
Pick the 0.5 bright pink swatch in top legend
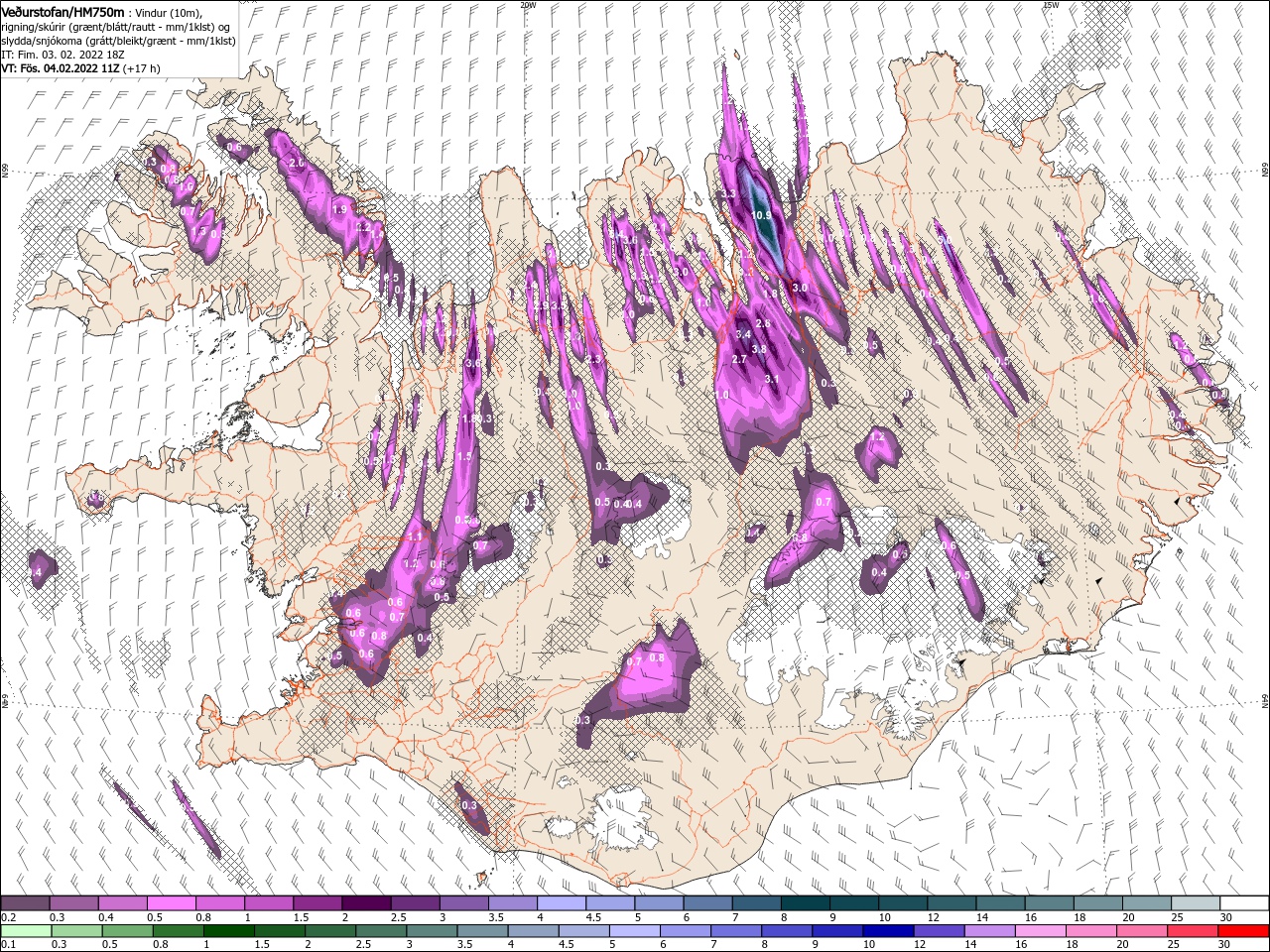[171, 903]
